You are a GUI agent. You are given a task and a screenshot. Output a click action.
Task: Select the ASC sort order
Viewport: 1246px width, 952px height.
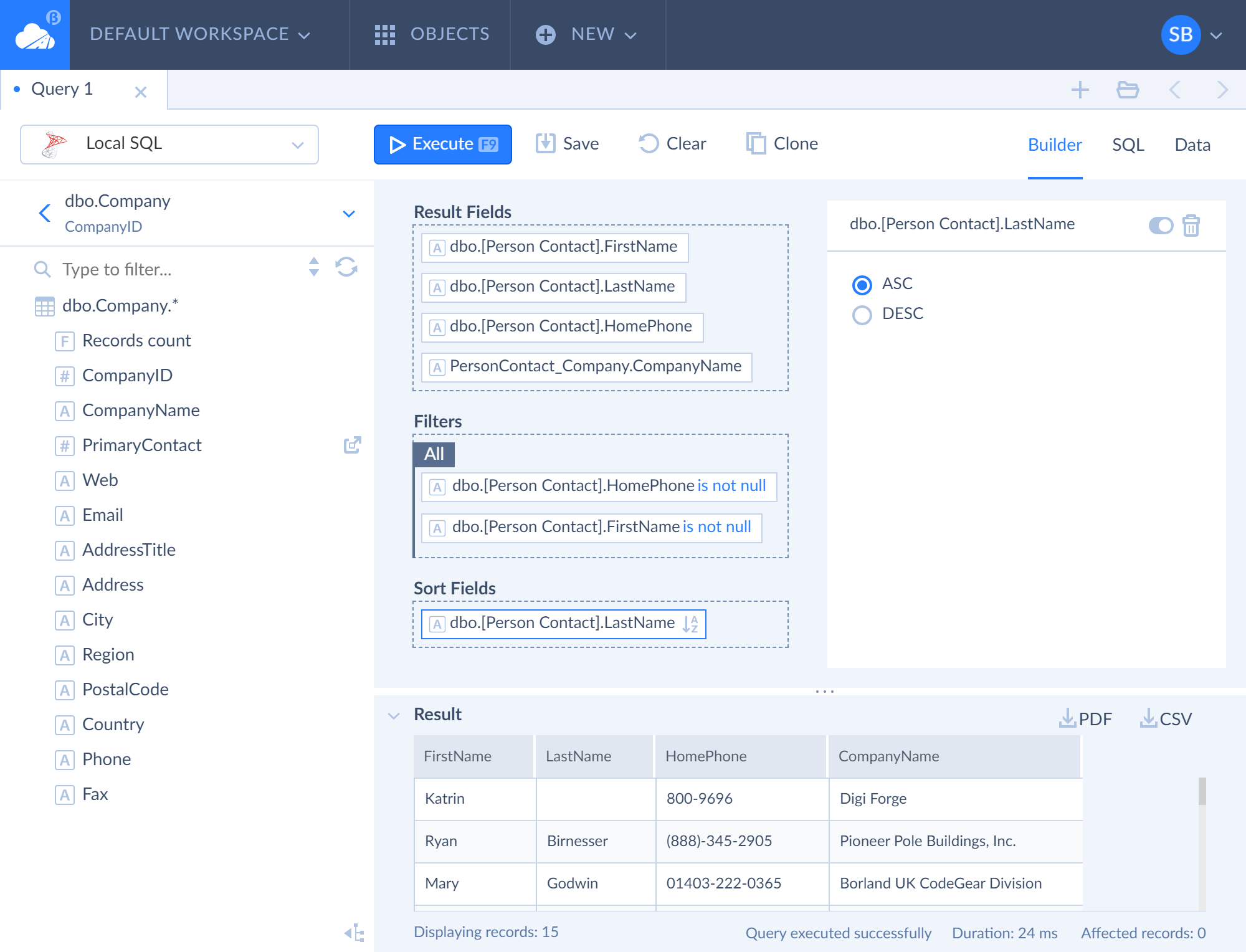tap(862, 285)
